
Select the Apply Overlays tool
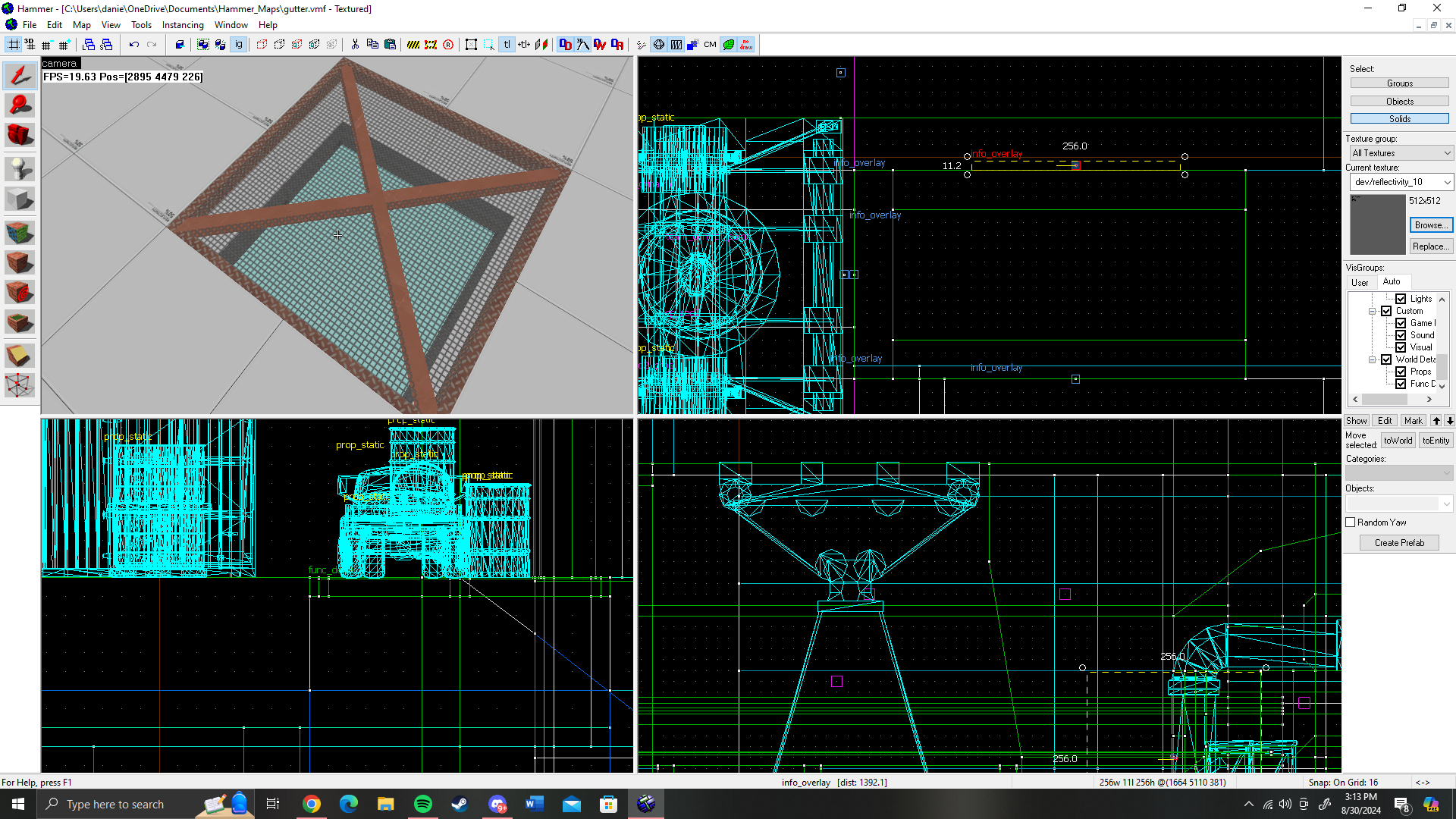pos(20,322)
